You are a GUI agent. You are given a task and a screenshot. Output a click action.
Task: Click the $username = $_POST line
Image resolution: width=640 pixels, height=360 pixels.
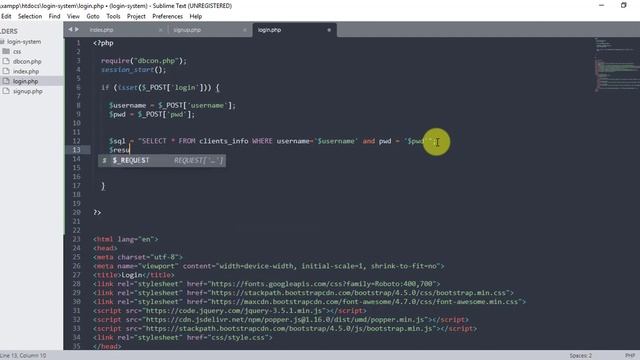tap(172, 105)
